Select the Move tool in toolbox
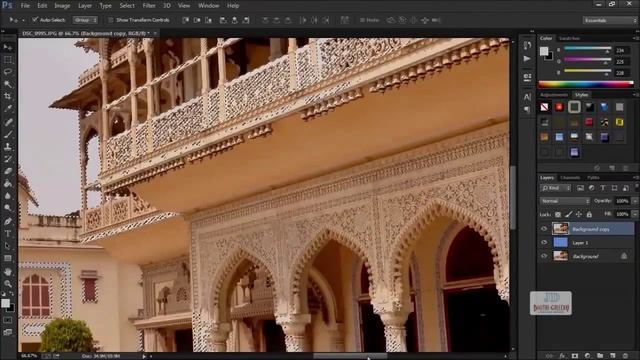The height and width of the screenshot is (360, 640). (x=8, y=47)
